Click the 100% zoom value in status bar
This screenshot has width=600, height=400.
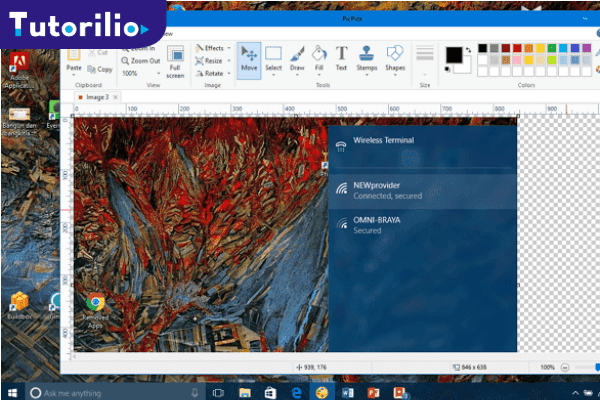[547, 367]
